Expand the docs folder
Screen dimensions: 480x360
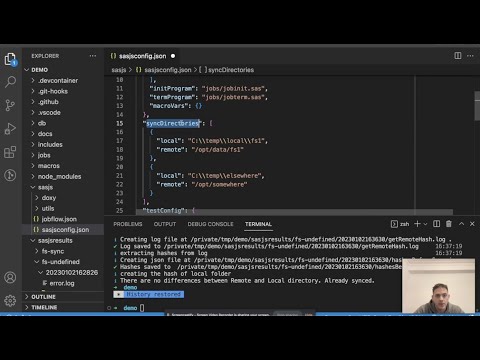click(x=45, y=134)
